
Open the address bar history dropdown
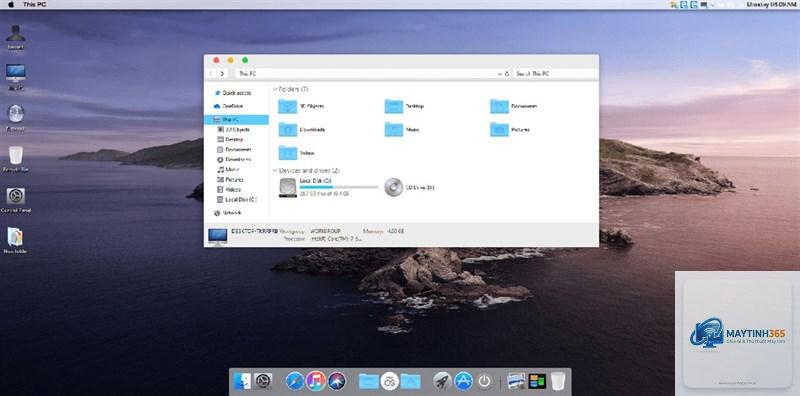click(x=499, y=74)
